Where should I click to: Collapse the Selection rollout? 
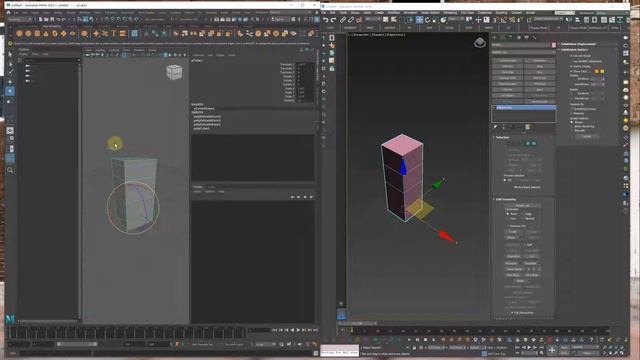[x=502, y=138]
